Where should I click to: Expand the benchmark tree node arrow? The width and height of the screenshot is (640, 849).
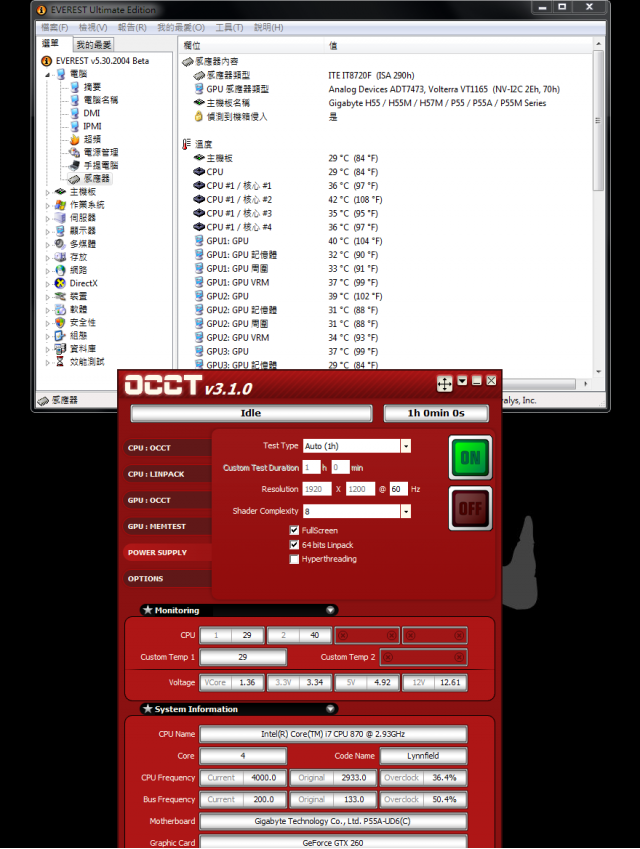click(48, 362)
